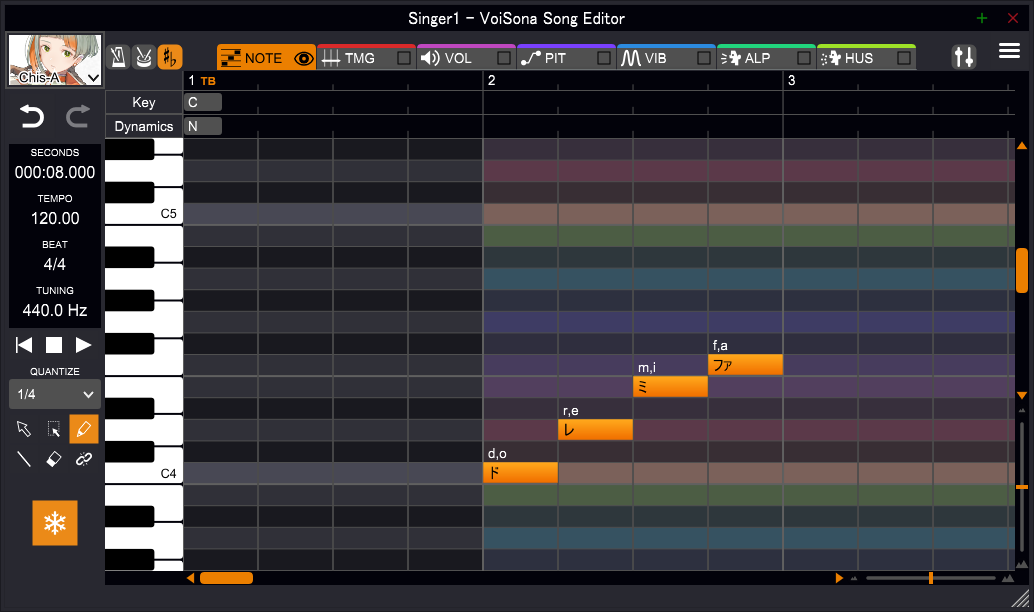
Task: Undo the last action
Action: pyautogui.click(x=31, y=117)
